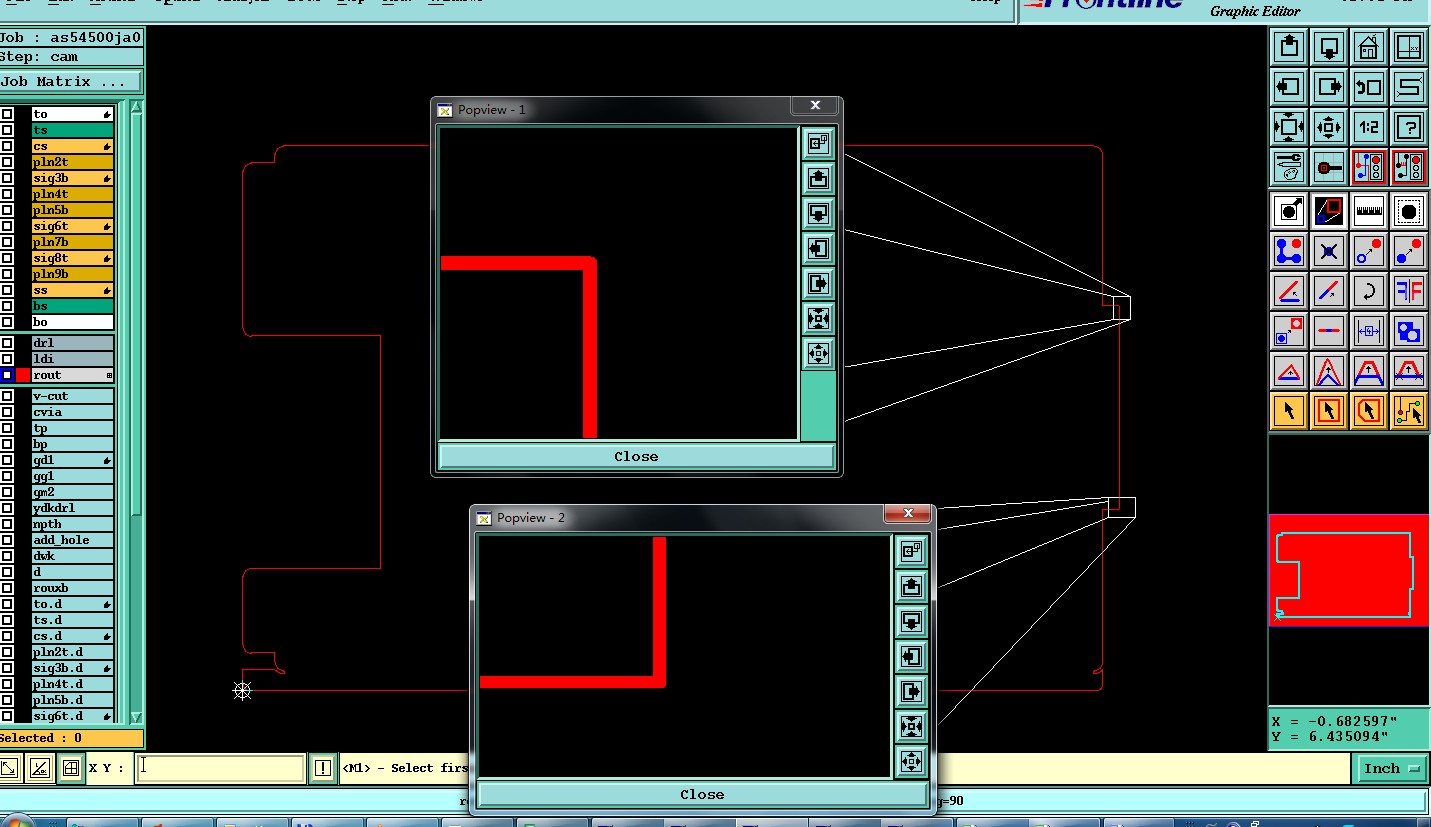Click the dimension icon with blue arrows
The image size is (1431, 827).
[1368, 331]
